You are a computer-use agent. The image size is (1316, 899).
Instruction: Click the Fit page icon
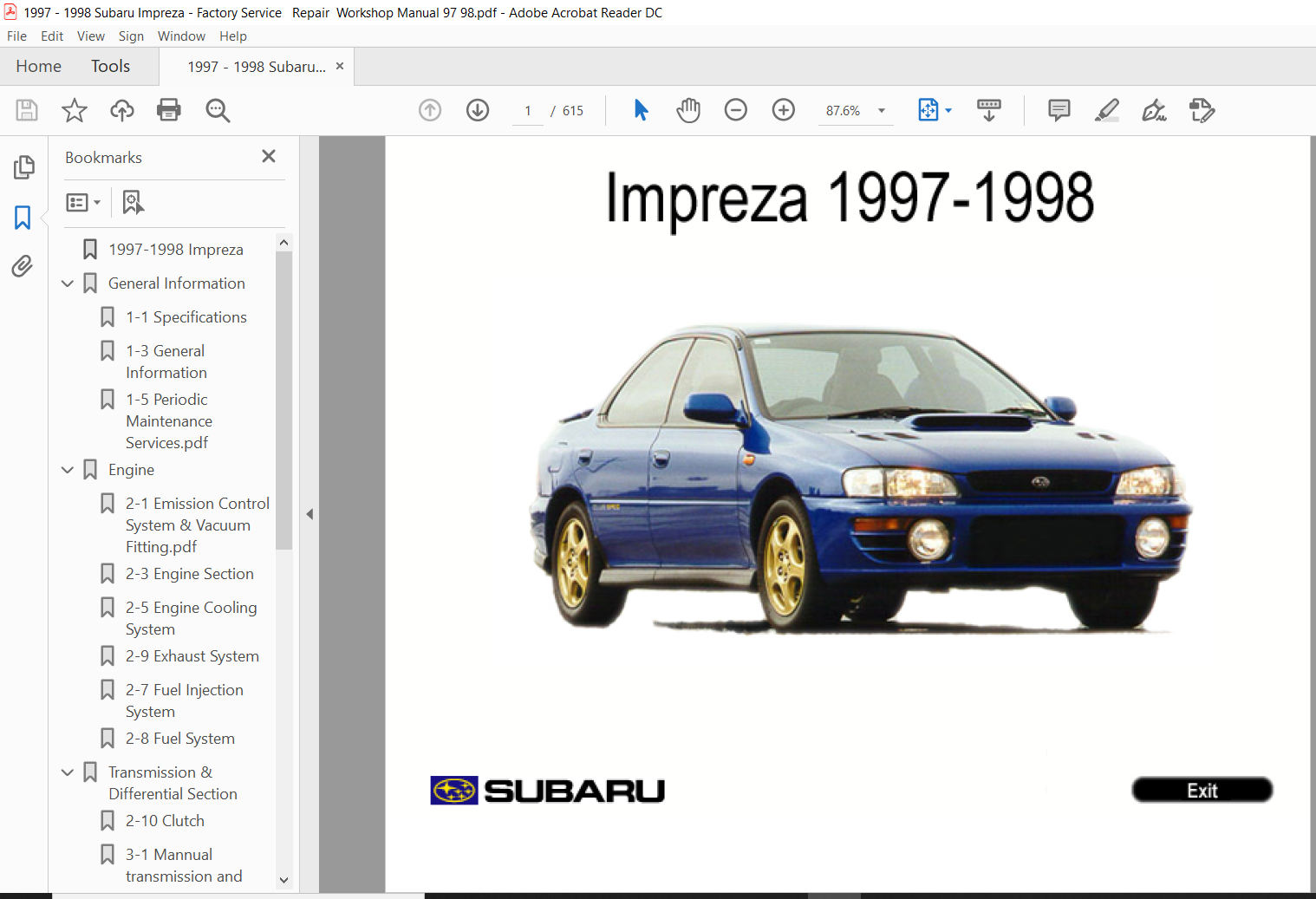pos(928,110)
